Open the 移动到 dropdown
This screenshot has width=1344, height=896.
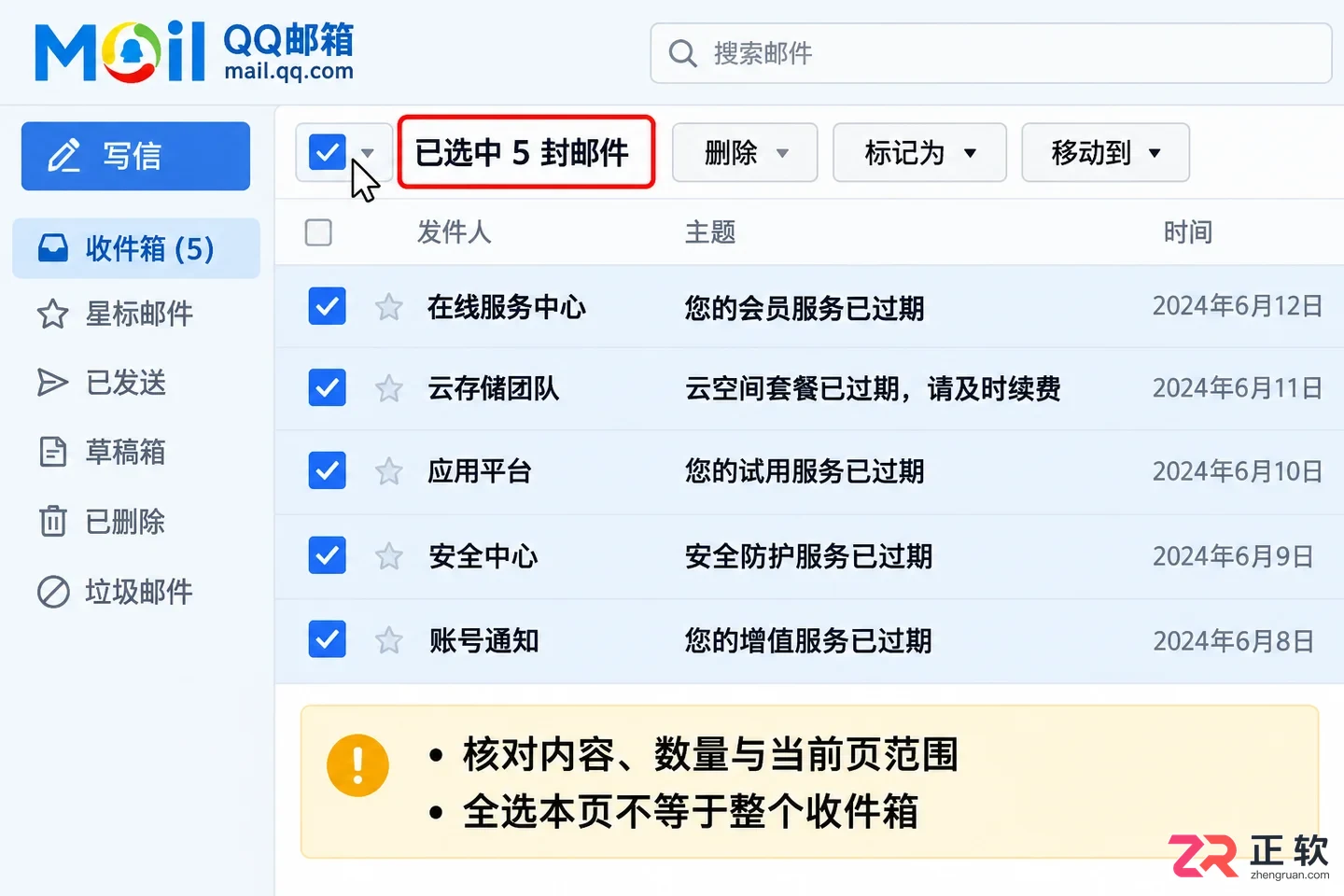pos(1105,152)
